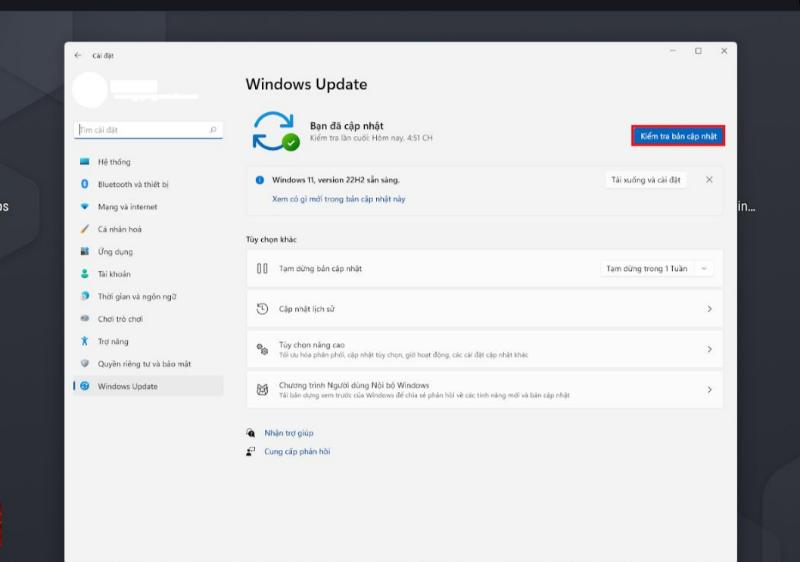Click Kiểm tra bản cập nhật button
Viewport: 800px width, 562px height.
coord(678,136)
